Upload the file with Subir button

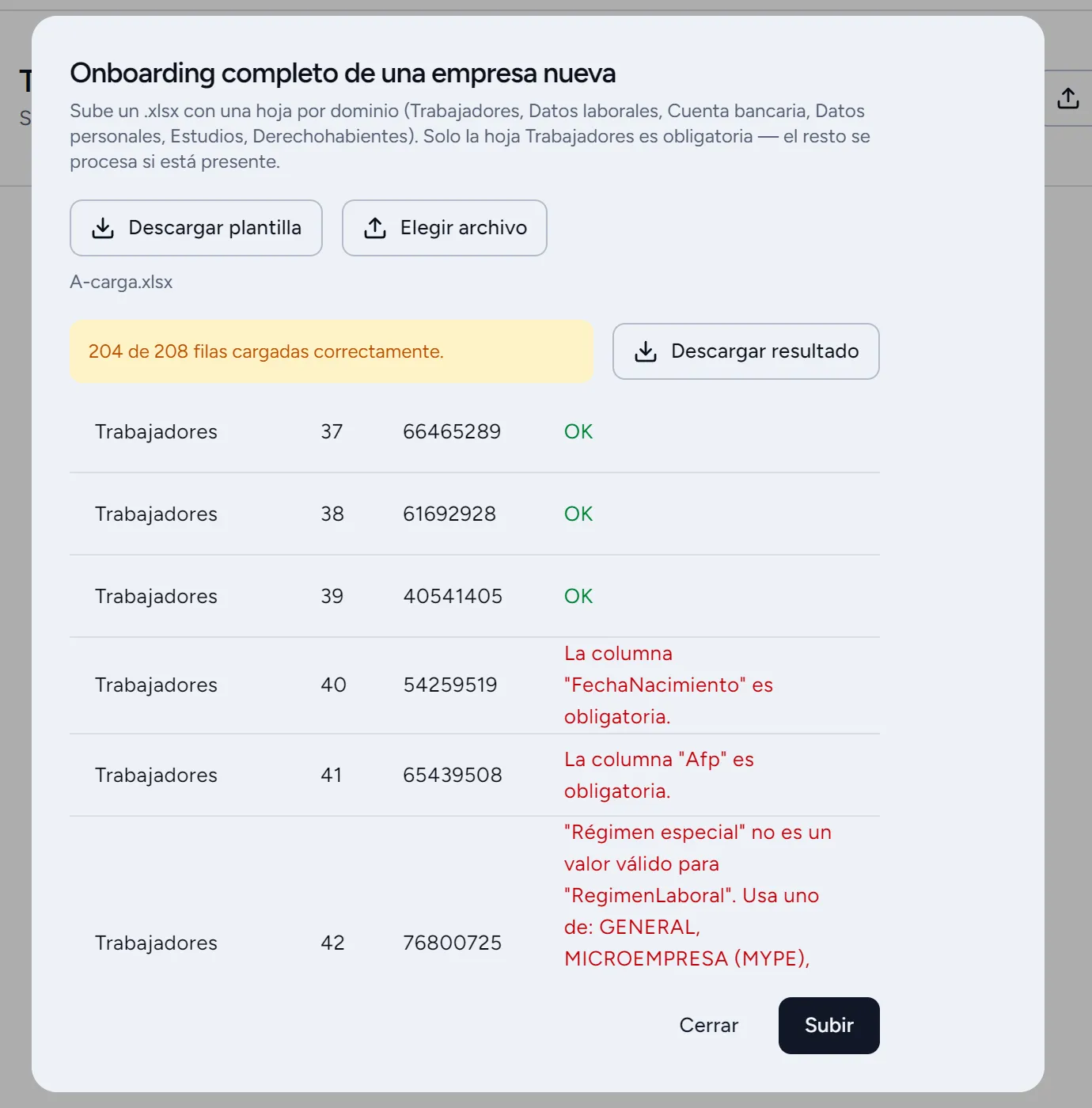pos(829,1026)
